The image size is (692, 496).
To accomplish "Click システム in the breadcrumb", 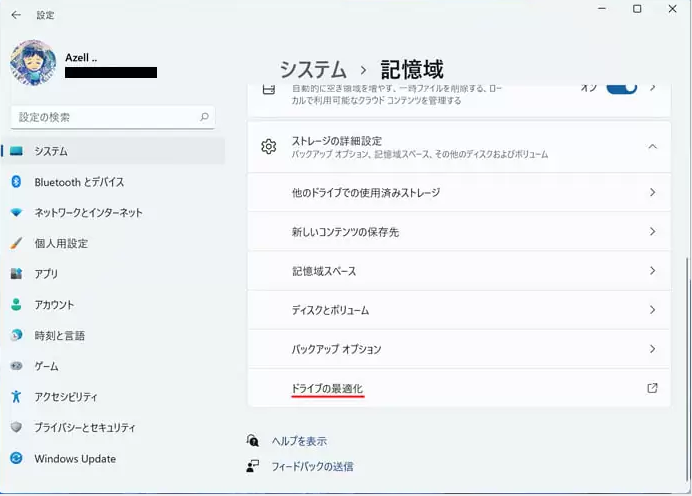I will [313, 70].
